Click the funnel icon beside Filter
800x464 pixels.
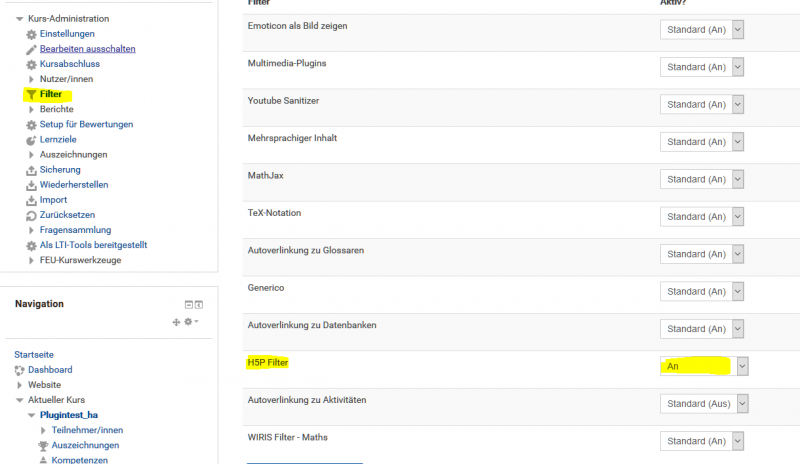point(31,94)
